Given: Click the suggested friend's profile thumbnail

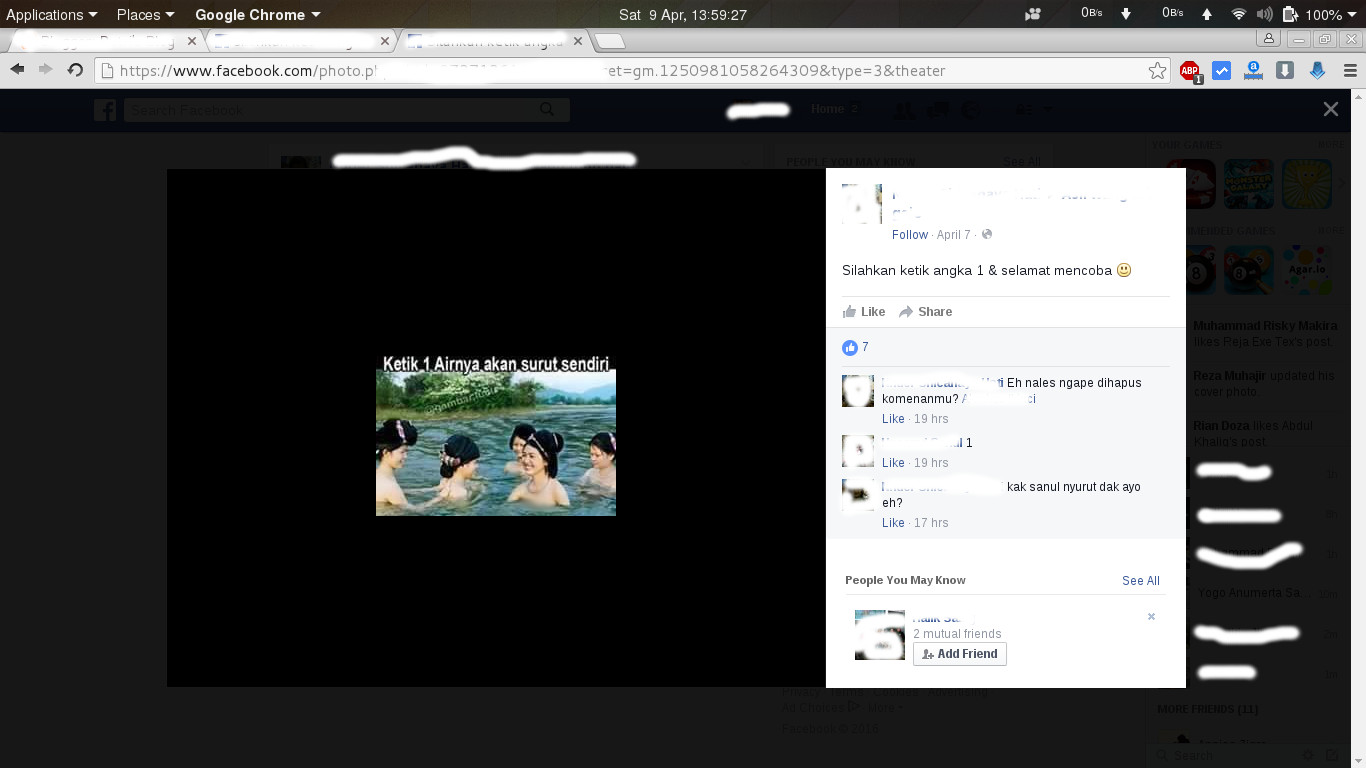Looking at the screenshot, I should (880, 635).
